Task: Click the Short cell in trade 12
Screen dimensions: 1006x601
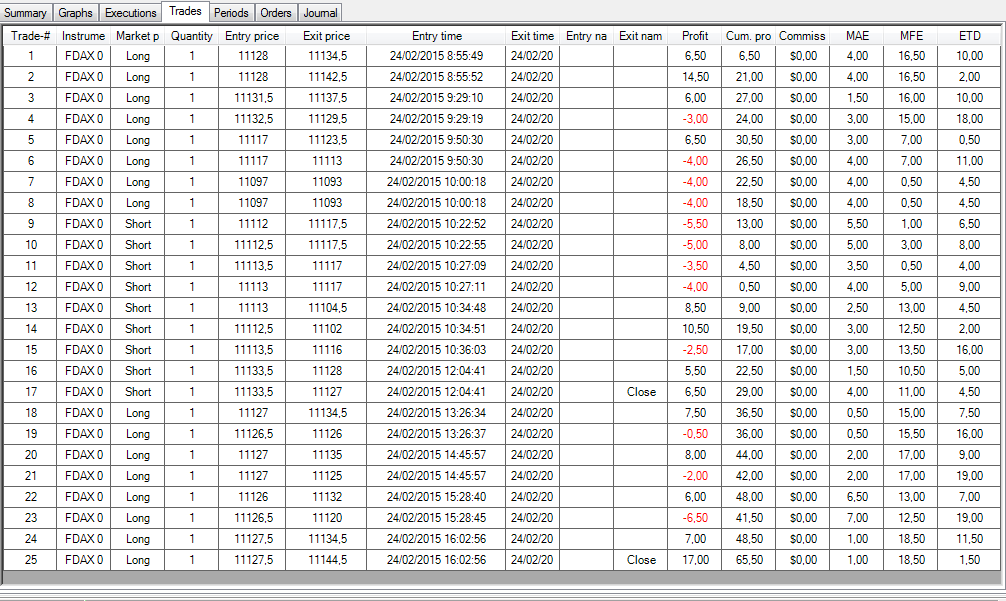Action: click(137, 287)
